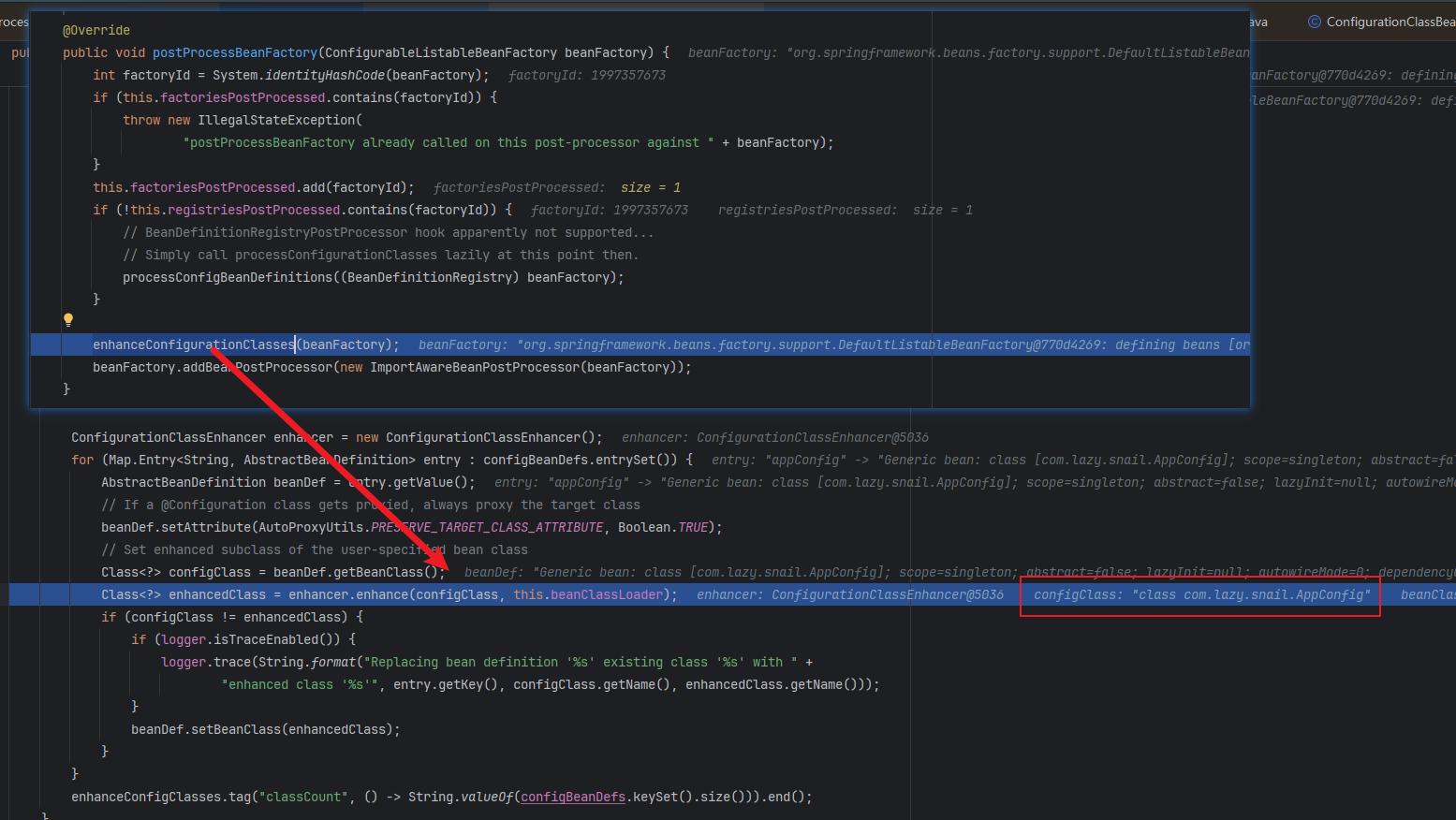Click inline hint "factoryId: 1997357673" after identityHashCode

point(587,75)
